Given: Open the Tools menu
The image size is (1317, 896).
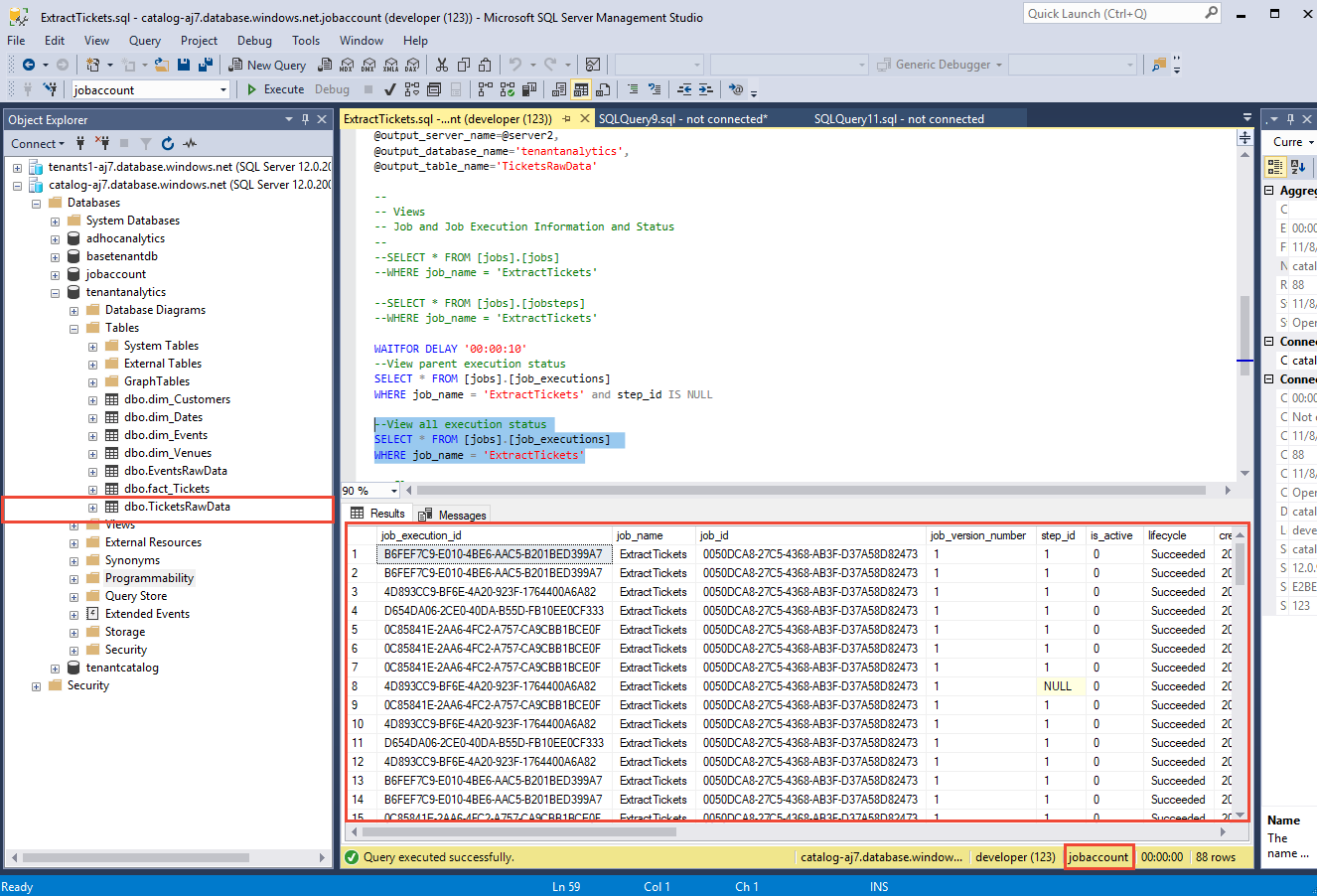Looking at the screenshot, I should tap(306, 41).
